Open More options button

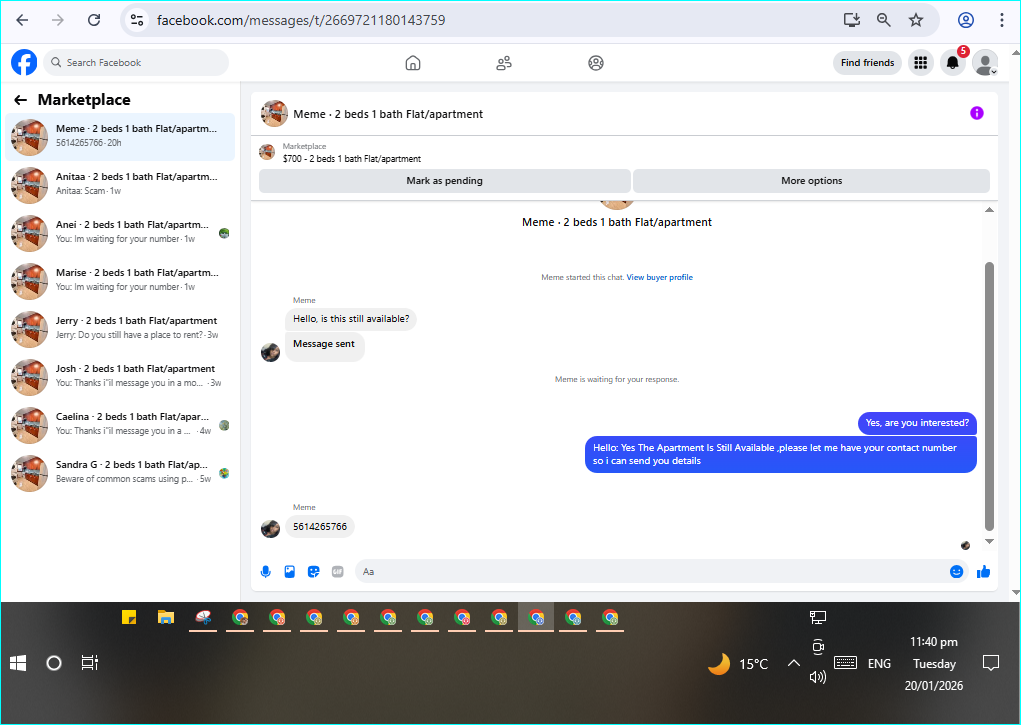point(811,181)
